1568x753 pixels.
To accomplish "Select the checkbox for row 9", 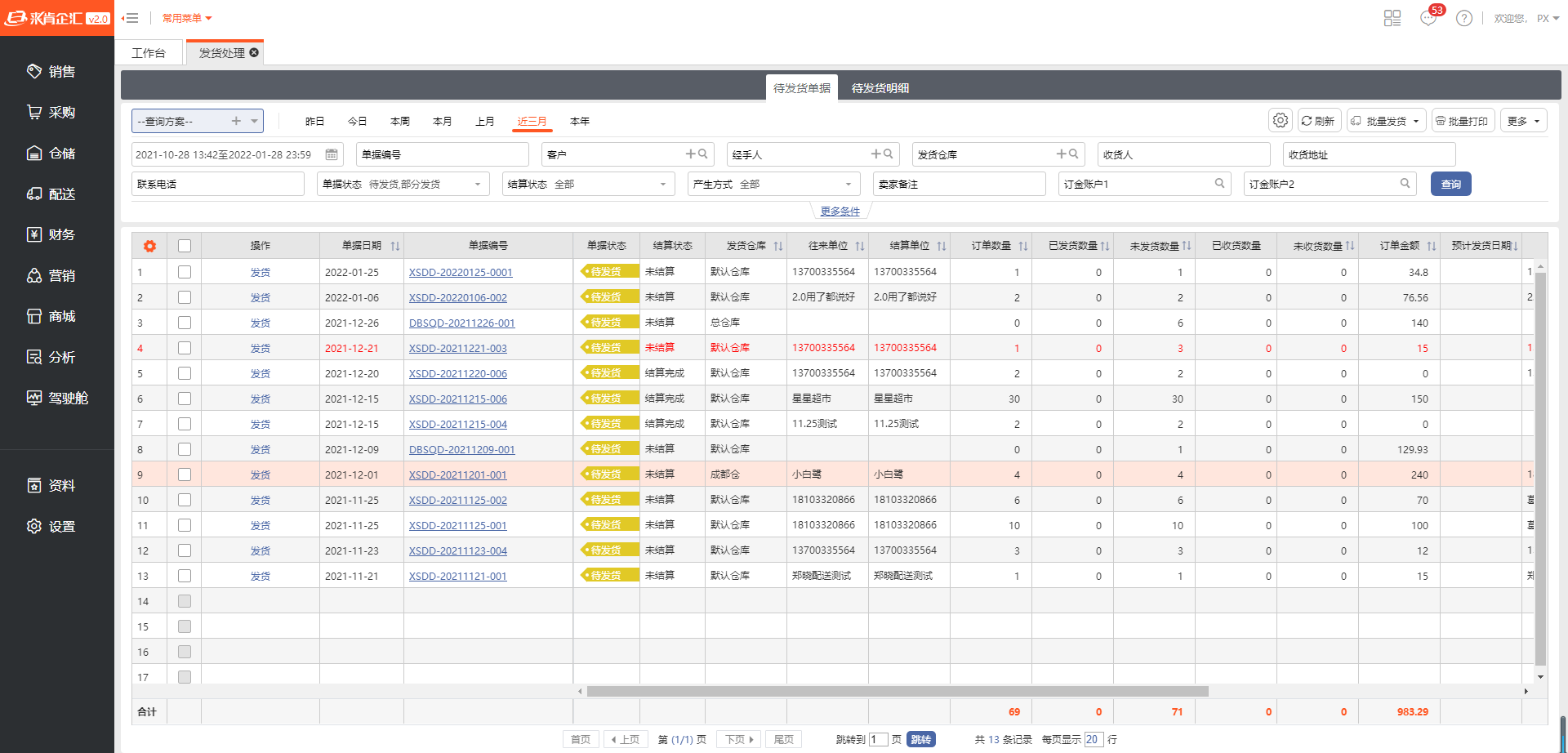I will (185, 475).
